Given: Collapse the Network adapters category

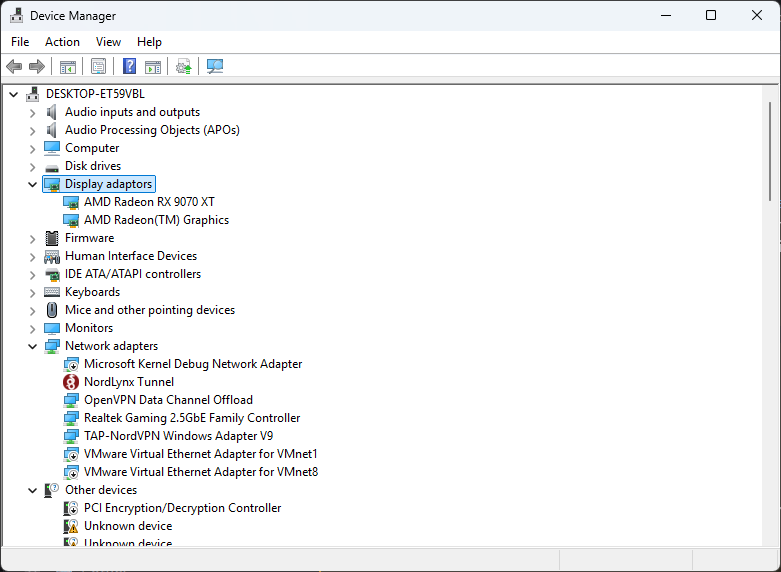Looking at the screenshot, I should [x=33, y=347].
